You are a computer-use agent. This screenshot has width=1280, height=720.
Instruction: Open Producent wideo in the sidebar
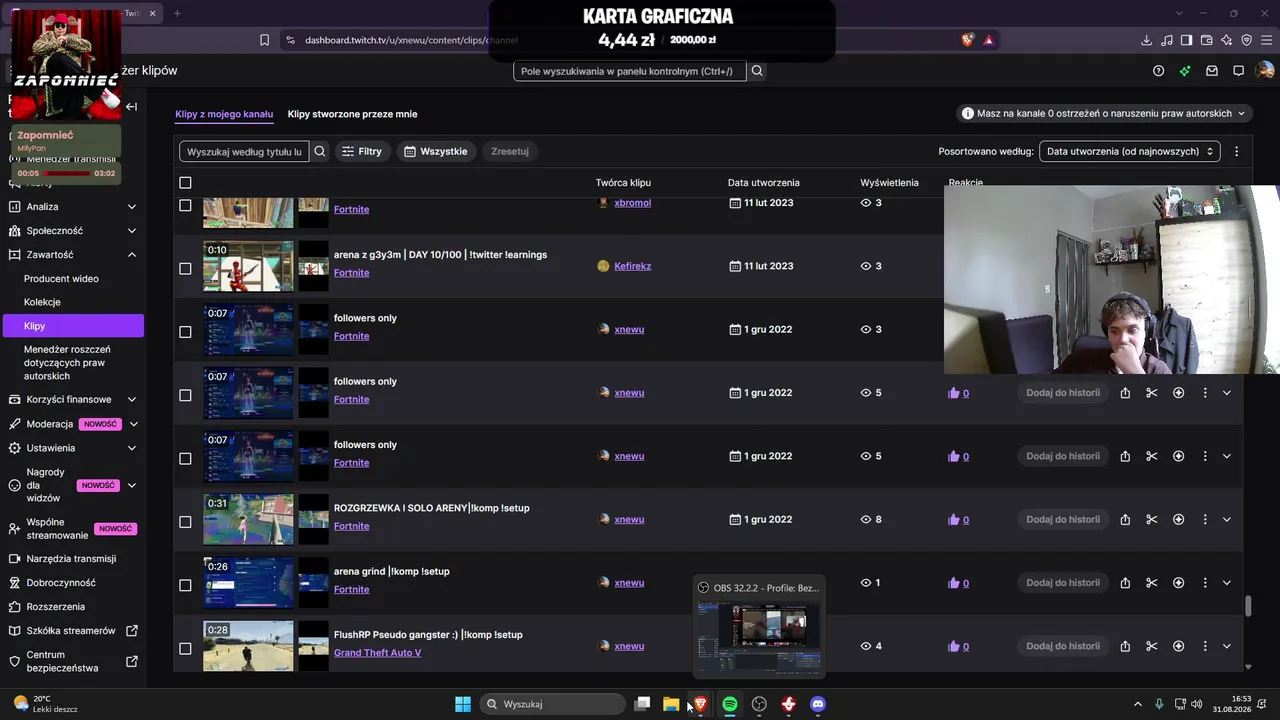click(61, 279)
